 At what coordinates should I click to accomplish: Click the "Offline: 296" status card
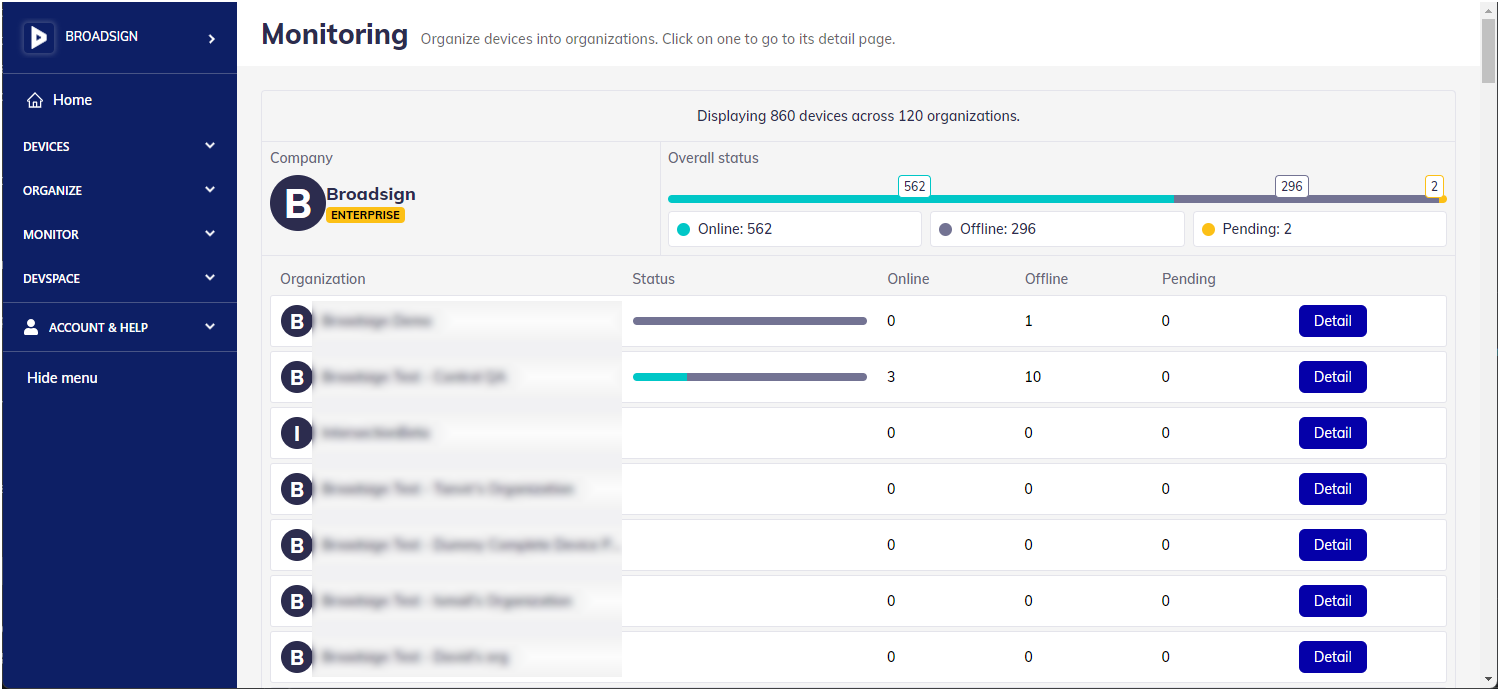pos(1057,229)
